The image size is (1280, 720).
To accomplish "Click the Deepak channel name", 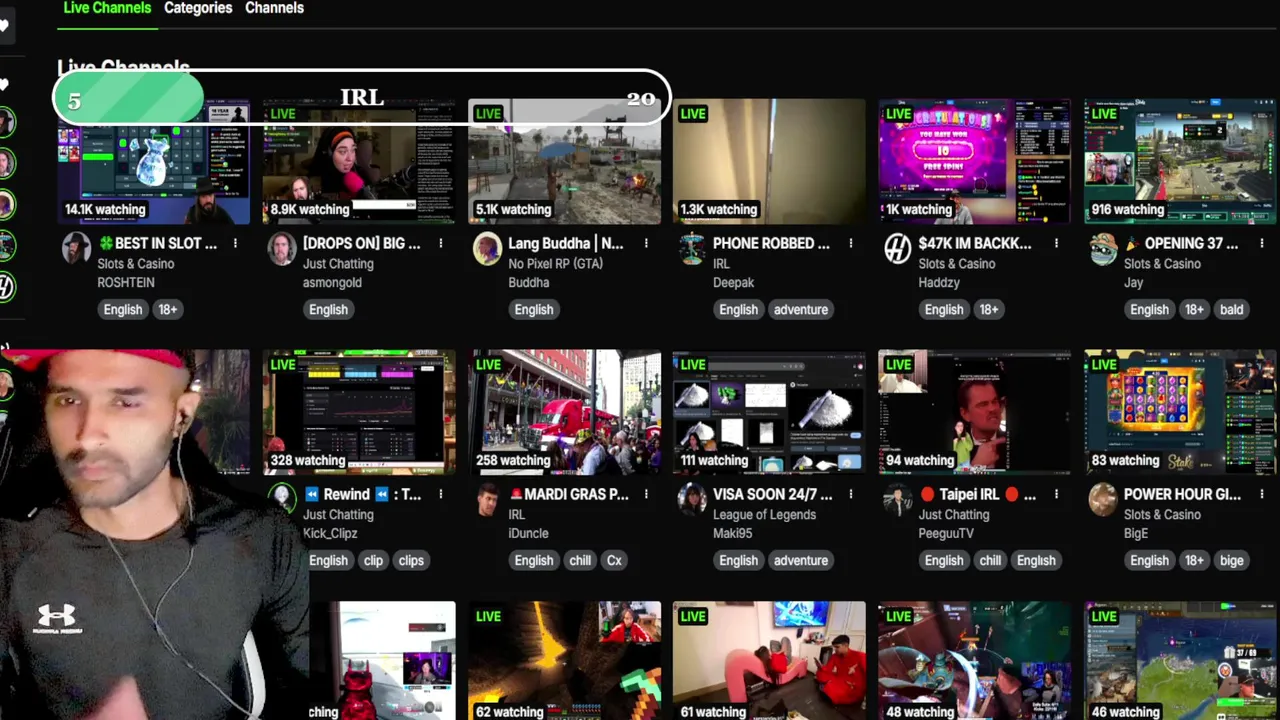I will coord(732,283).
